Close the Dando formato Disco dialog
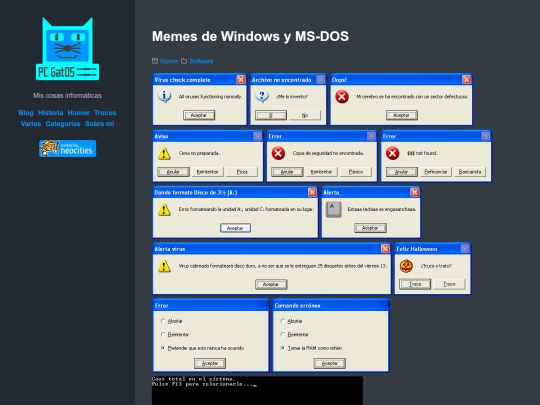 point(312,192)
